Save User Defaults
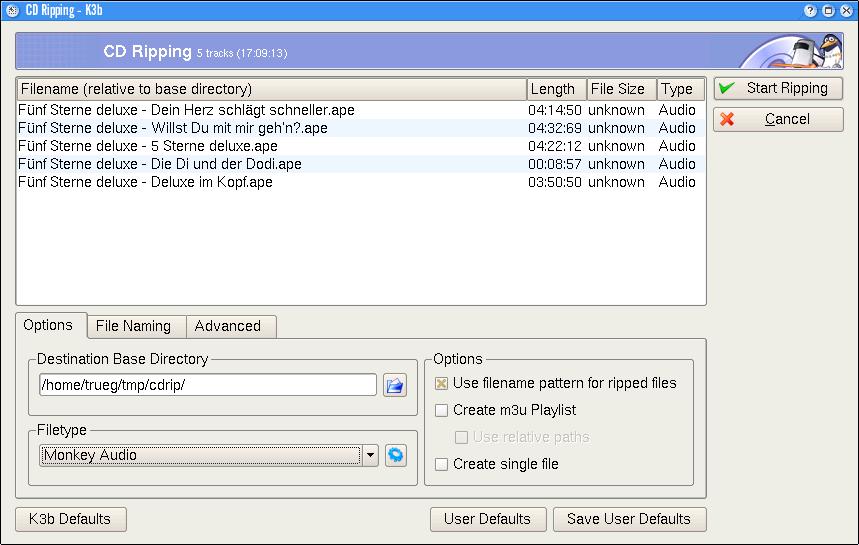859x545 pixels. coord(629,519)
